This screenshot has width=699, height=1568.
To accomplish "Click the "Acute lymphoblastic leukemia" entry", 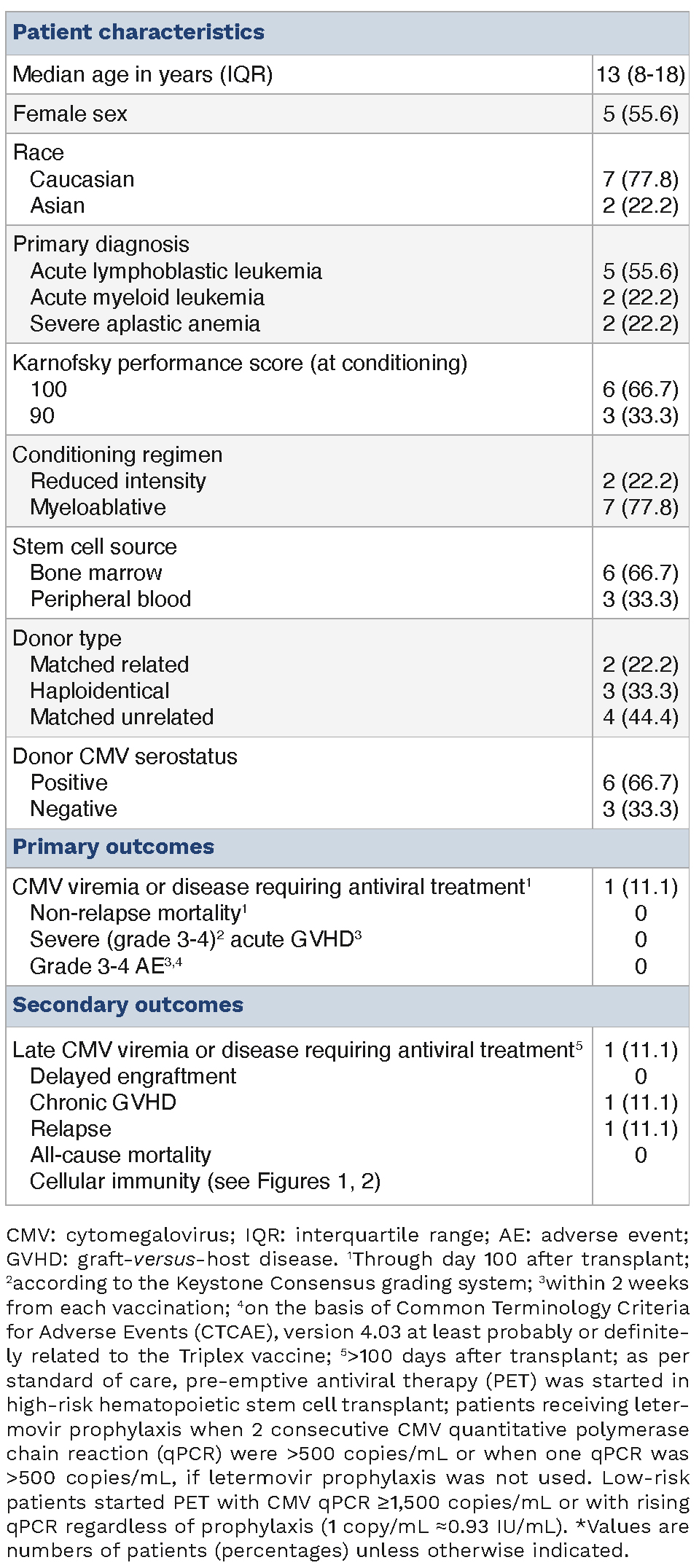I will point(176,272).
